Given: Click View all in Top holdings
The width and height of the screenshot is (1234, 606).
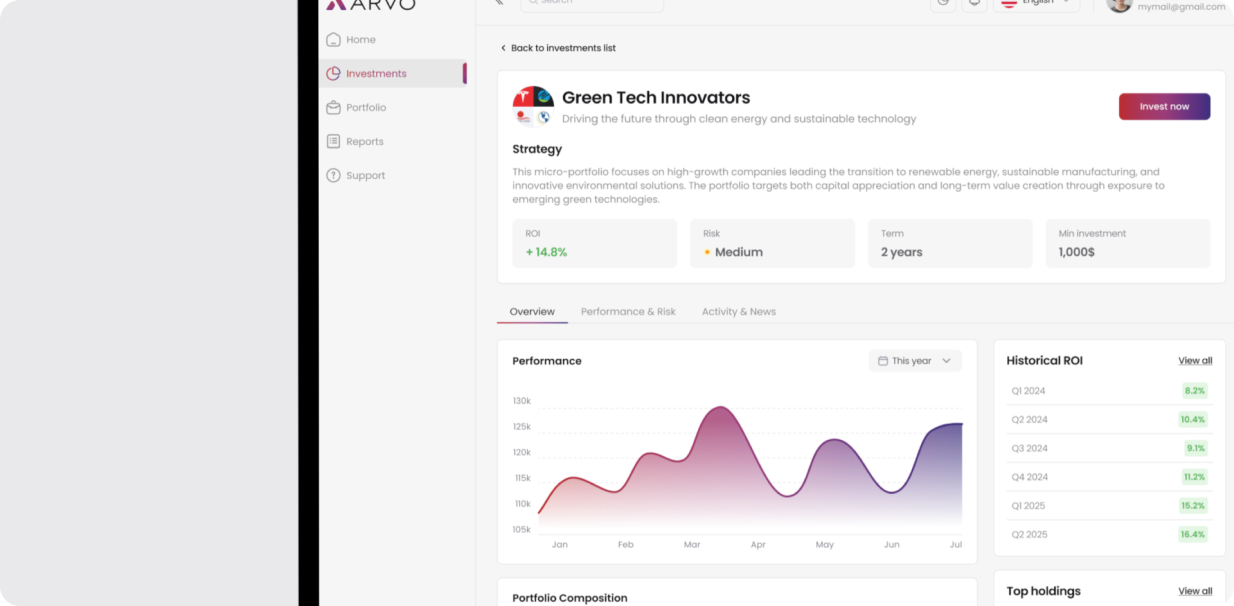Looking at the screenshot, I should pos(1195,591).
